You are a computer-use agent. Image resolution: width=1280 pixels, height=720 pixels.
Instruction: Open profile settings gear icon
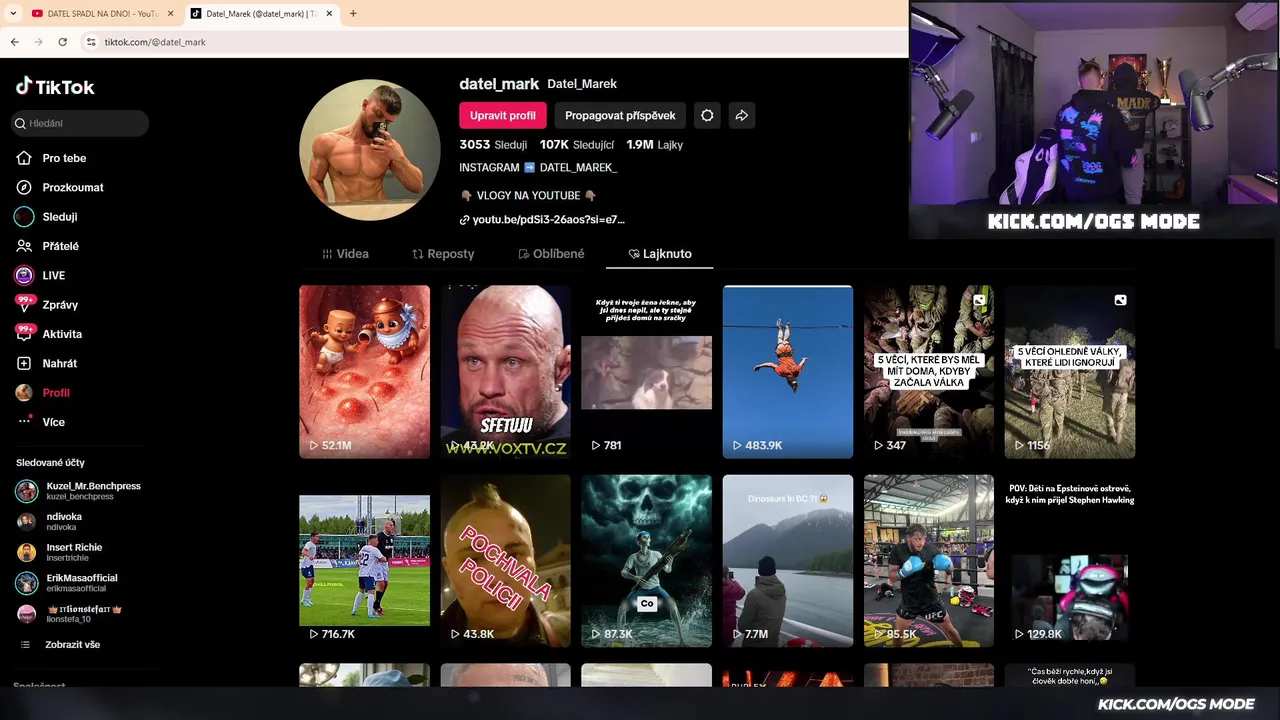(707, 115)
